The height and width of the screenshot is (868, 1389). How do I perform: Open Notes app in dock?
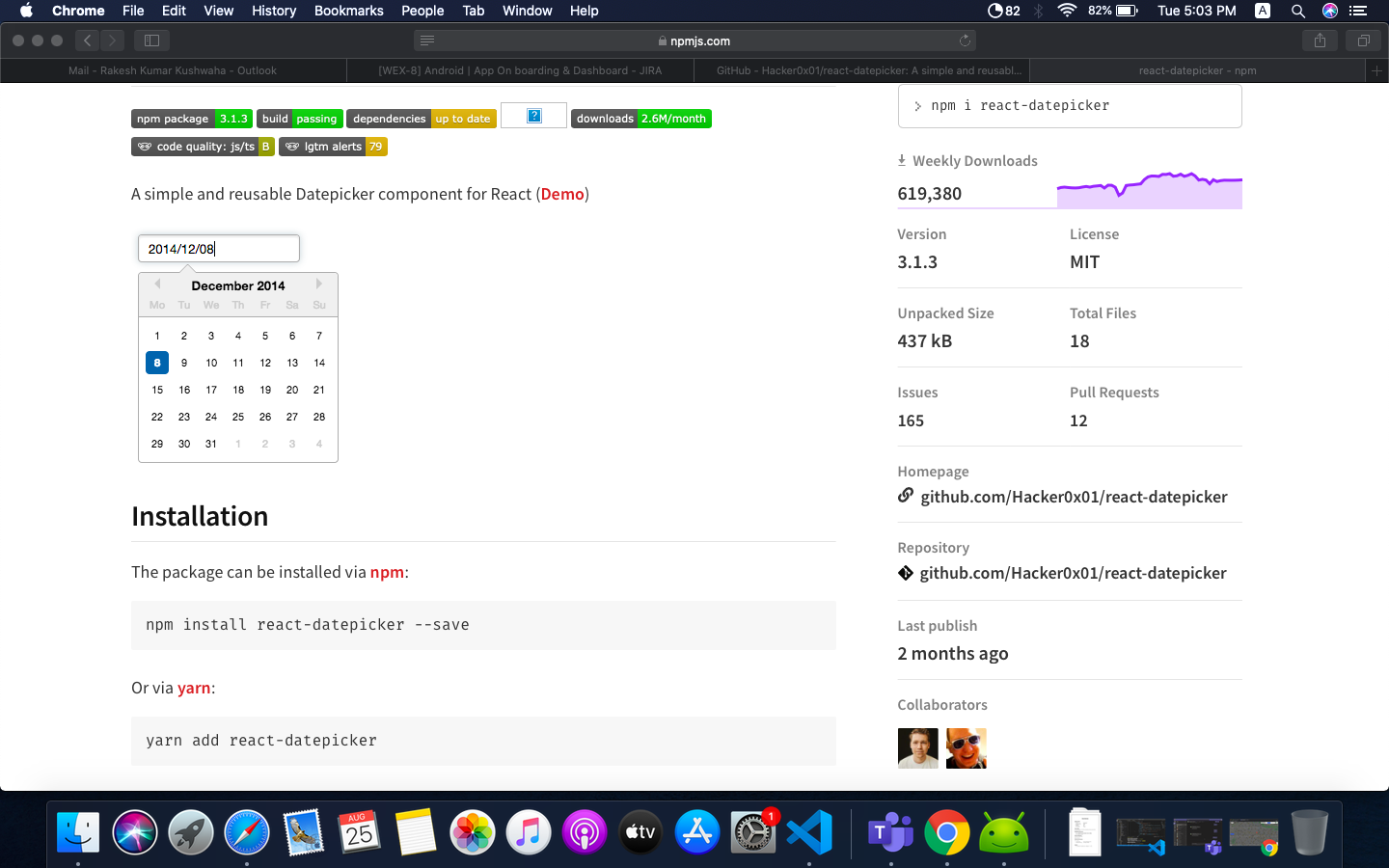416,831
